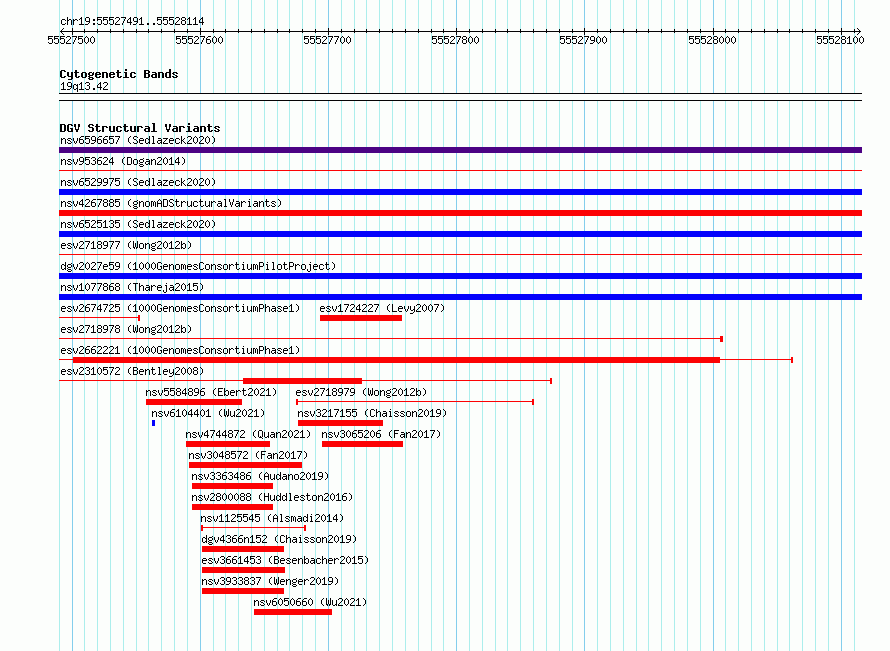Open variant nsv3048572 (Fan2017) label

248,455
